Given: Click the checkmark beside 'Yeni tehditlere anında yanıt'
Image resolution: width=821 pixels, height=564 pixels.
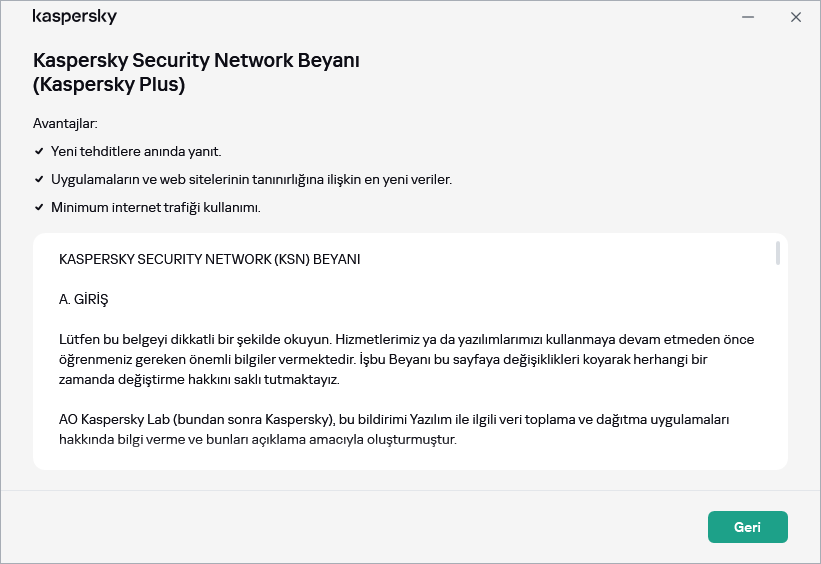Looking at the screenshot, I should pos(39,152).
